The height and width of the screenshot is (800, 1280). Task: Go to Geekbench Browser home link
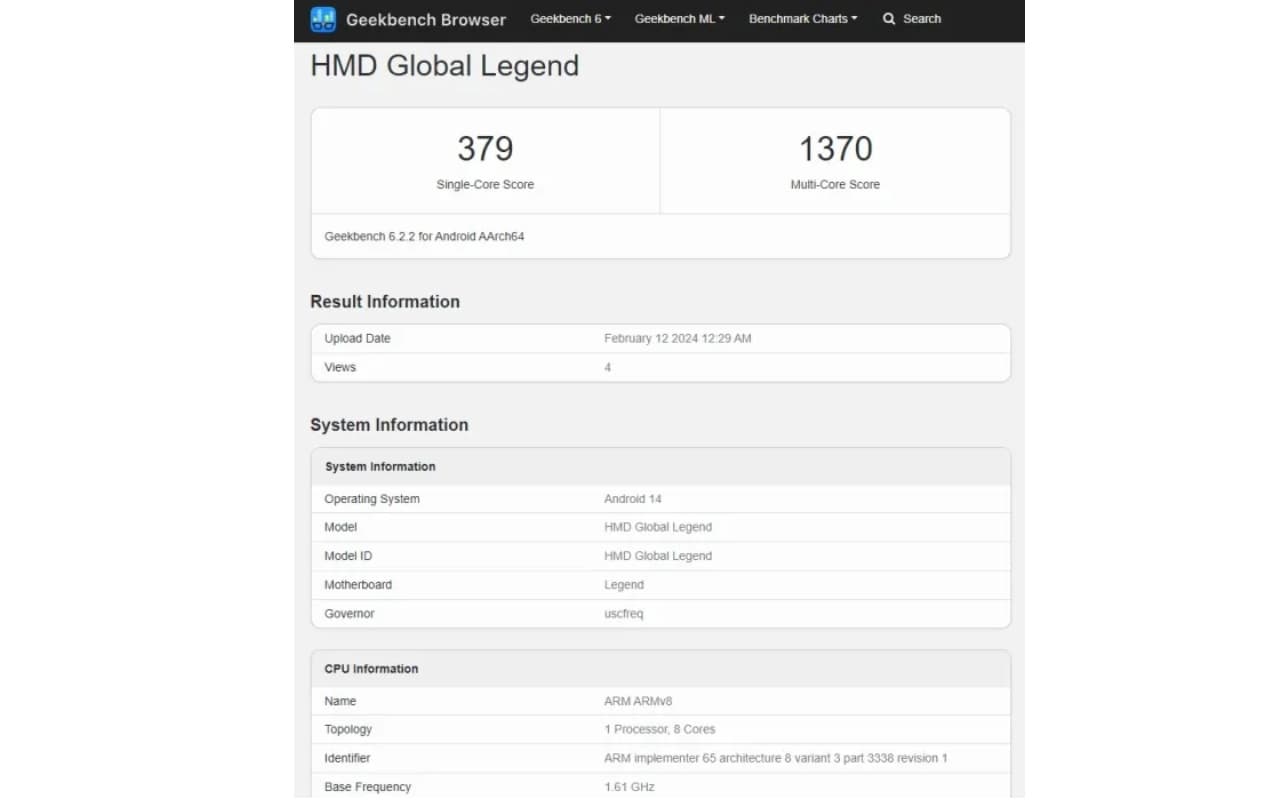[425, 20]
